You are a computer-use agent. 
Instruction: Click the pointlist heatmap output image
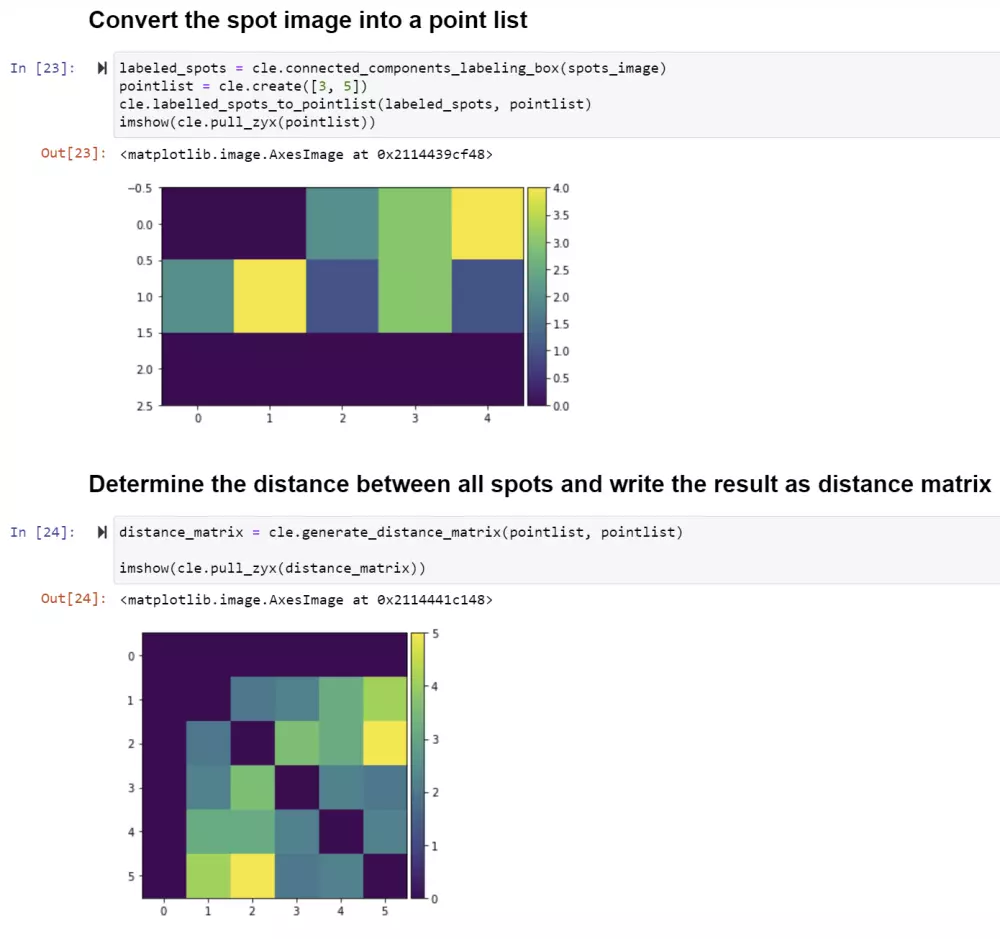pyautogui.click(x=342, y=296)
